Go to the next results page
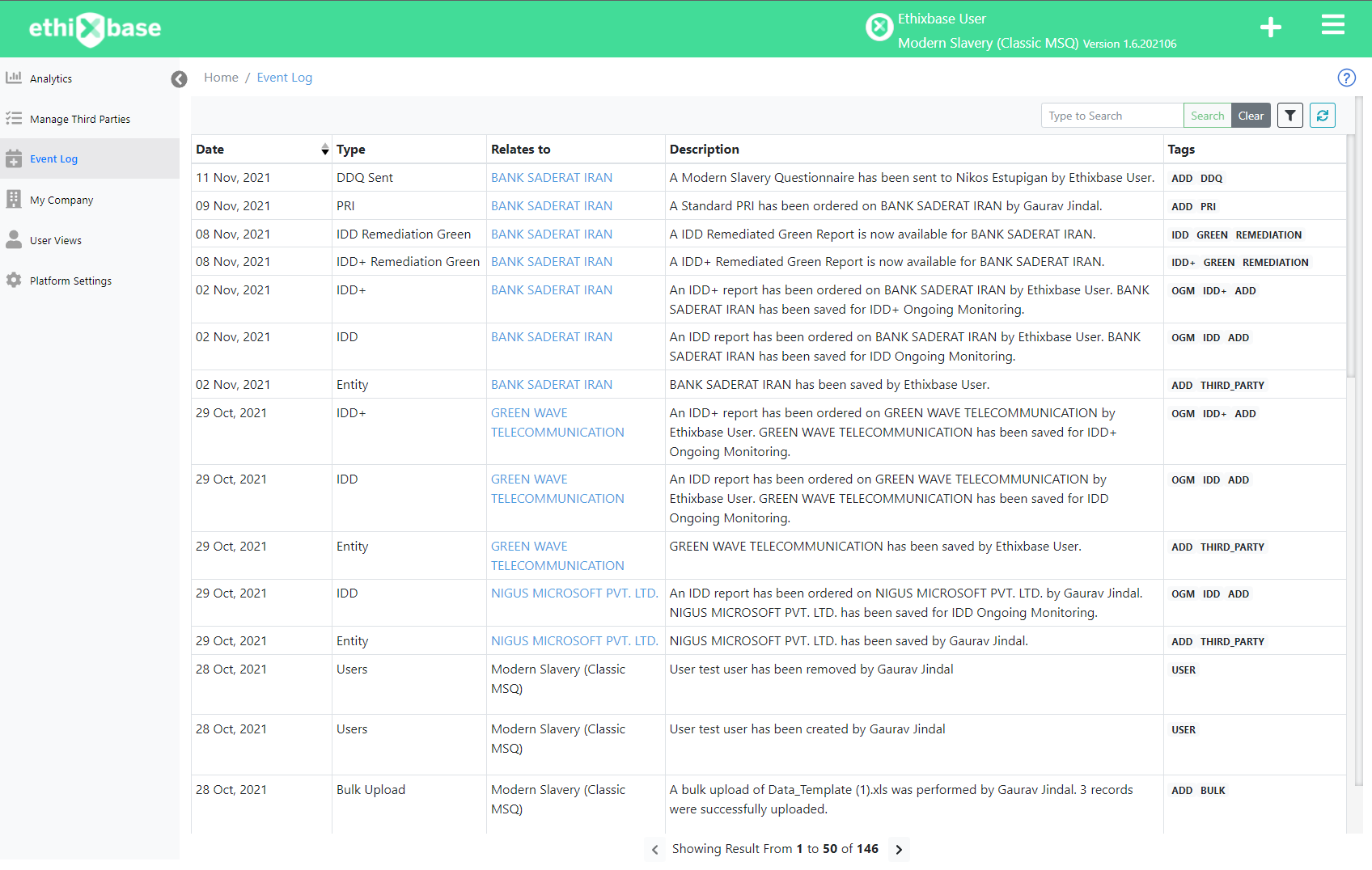The height and width of the screenshot is (870, 1372). 899,849
